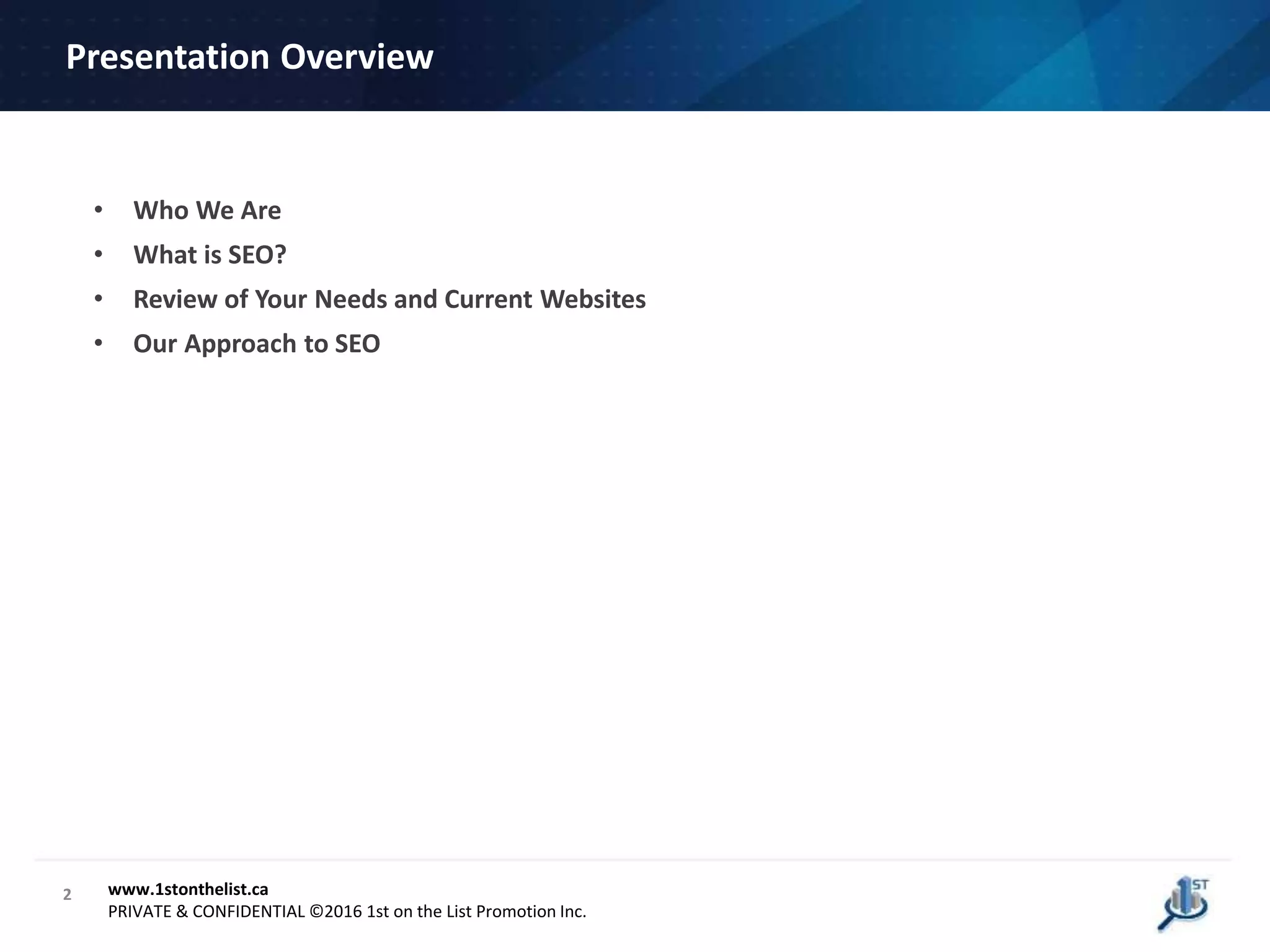Image resolution: width=1270 pixels, height=952 pixels.
Task: Click the word Overview in the title
Action: (x=357, y=57)
